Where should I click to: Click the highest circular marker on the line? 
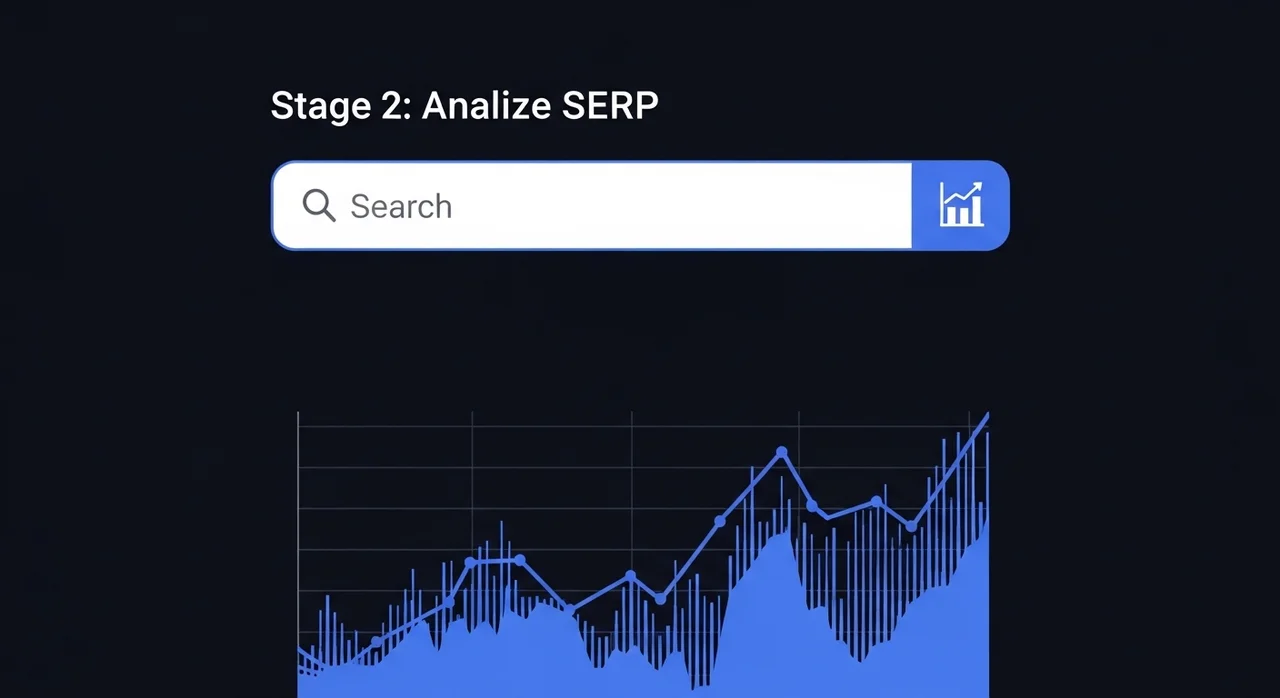tap(782, 452)
